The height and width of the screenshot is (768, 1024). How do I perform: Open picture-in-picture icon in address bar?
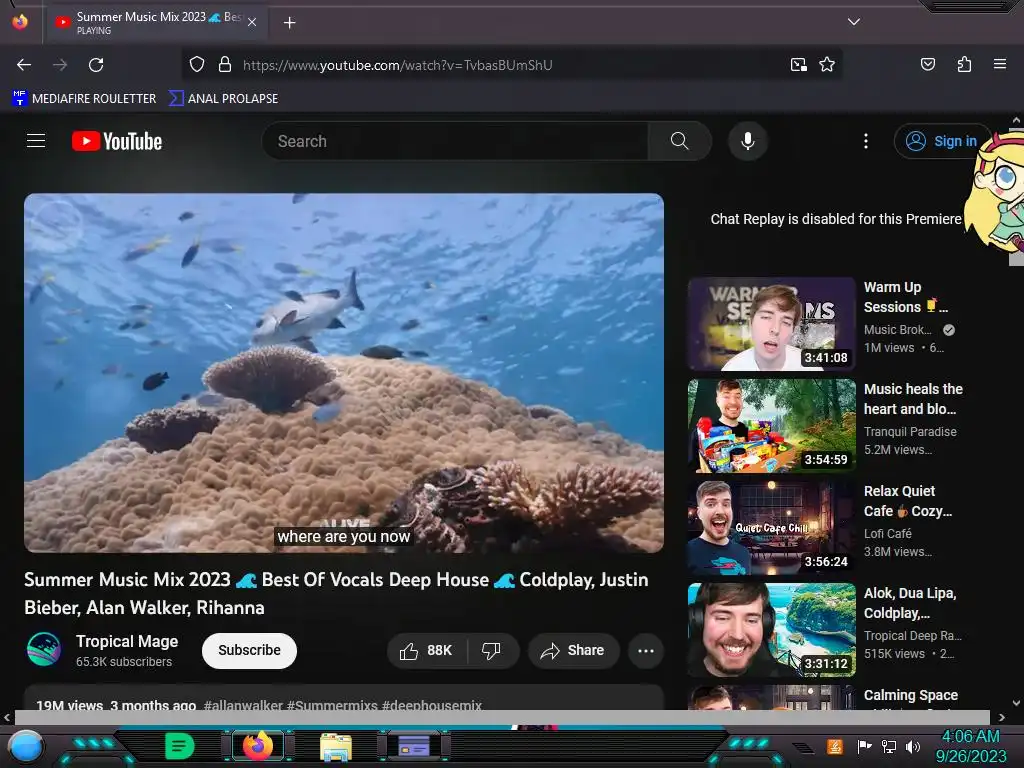pyautogui.click(x=798, y=64)
